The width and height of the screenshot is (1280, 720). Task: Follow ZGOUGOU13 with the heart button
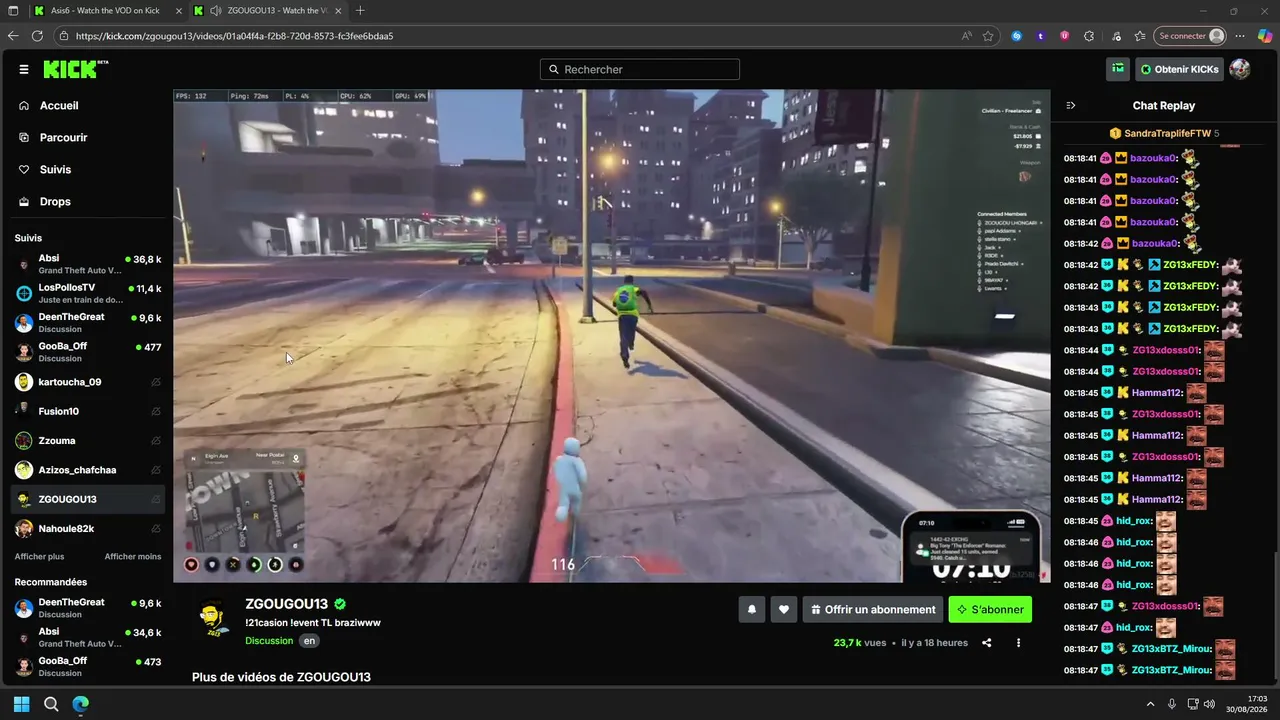[784, 609]
